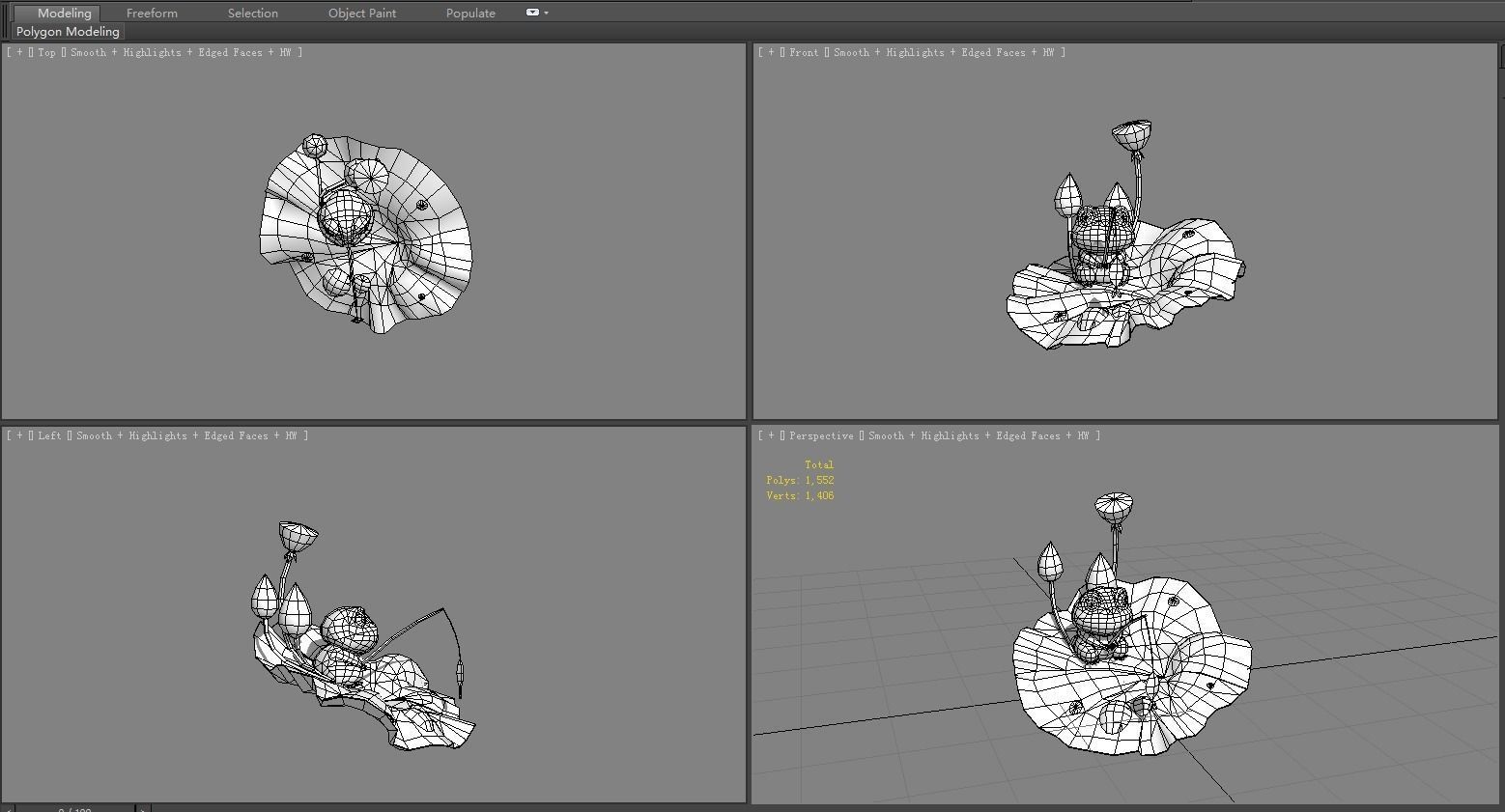Click the 'Total' statistics heading
Screen dimensions: 1505x812
tap(819, 464)
